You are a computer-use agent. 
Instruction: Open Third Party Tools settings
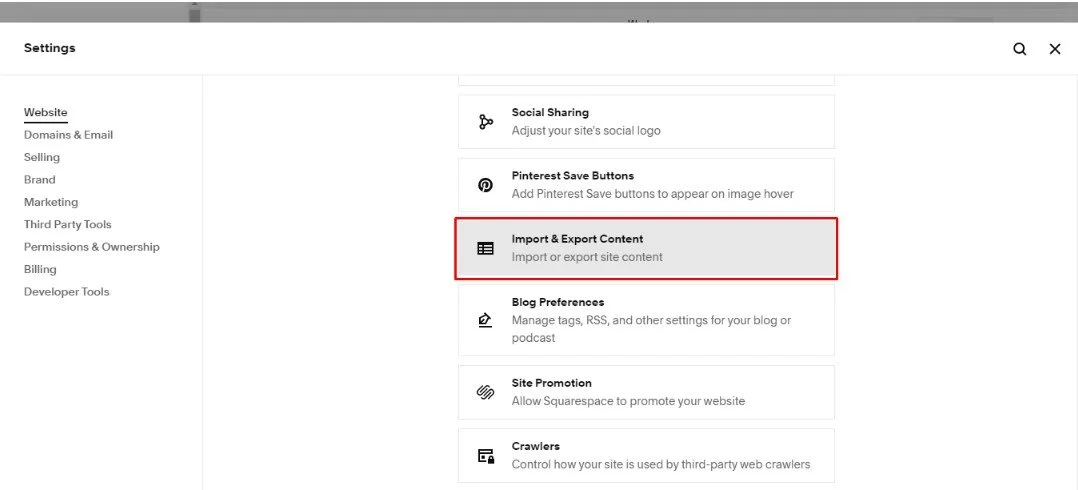(67, 224)
